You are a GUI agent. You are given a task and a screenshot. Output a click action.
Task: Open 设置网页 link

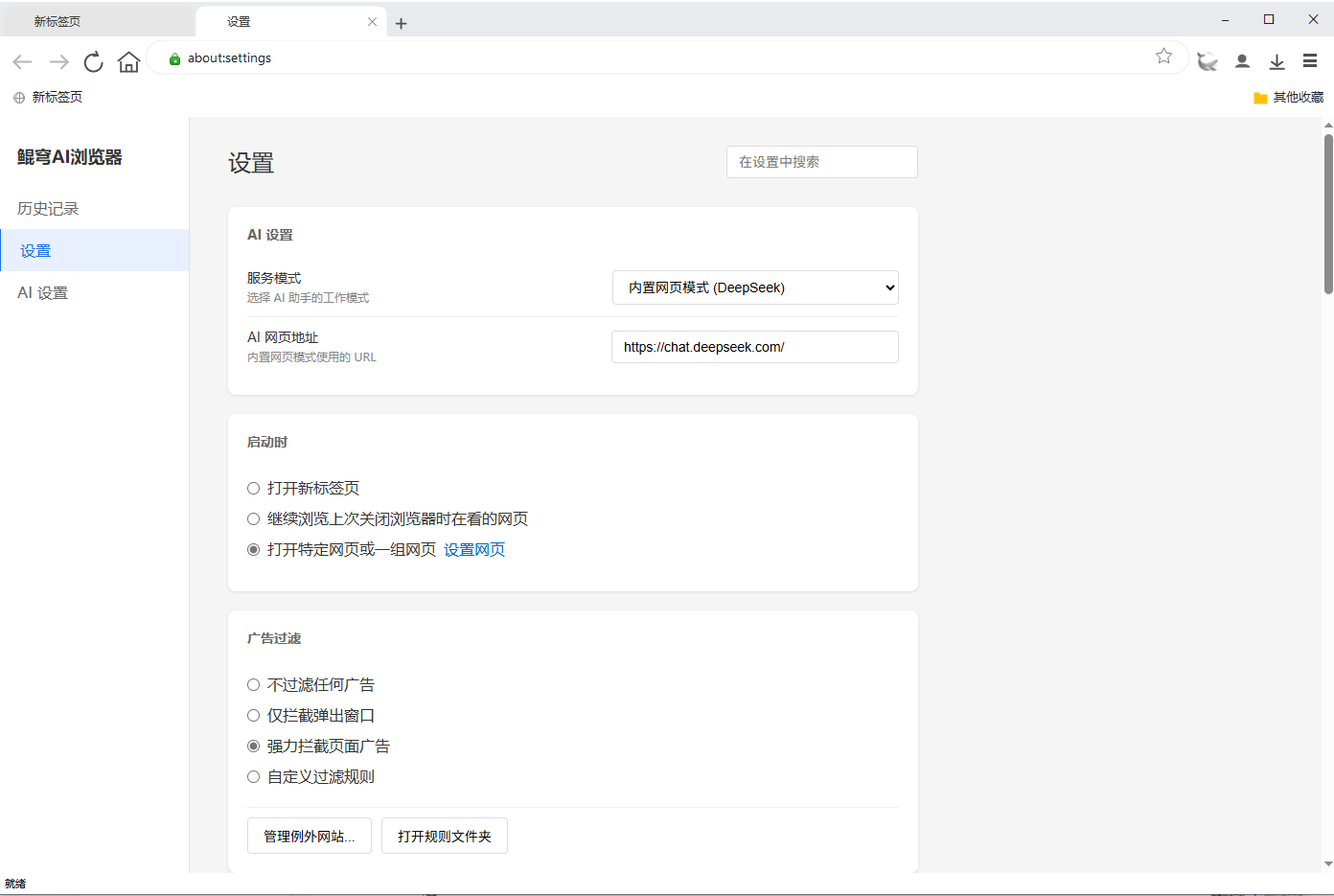click(x=474, y=549)
